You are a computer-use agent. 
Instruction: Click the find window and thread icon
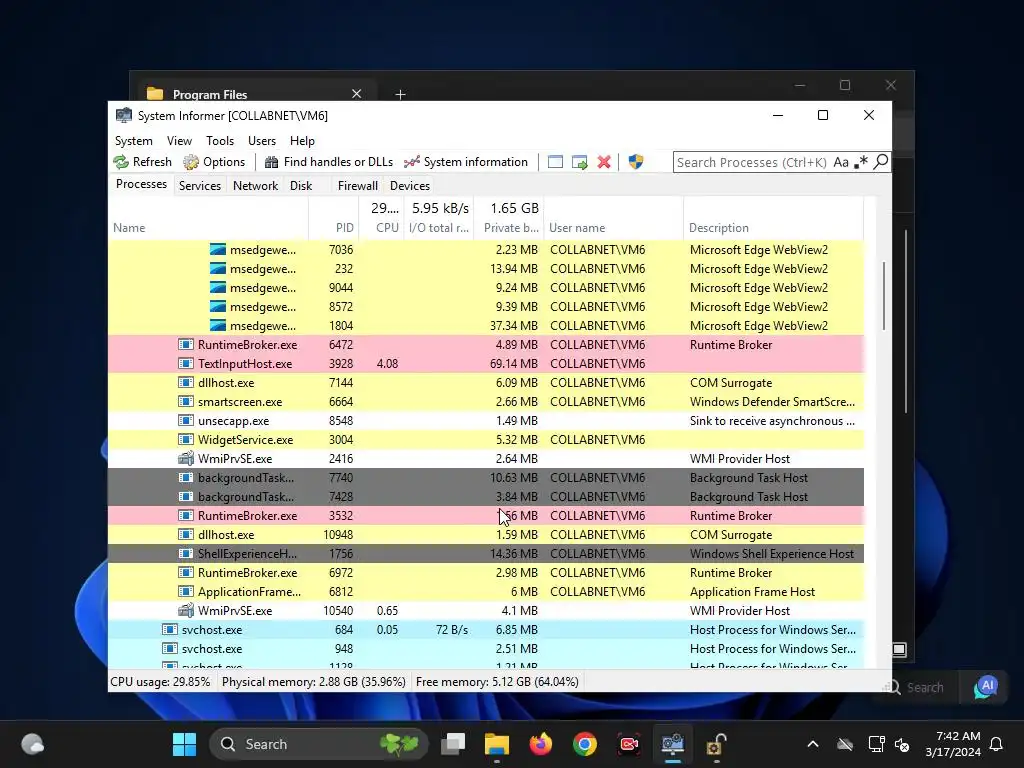579,162
